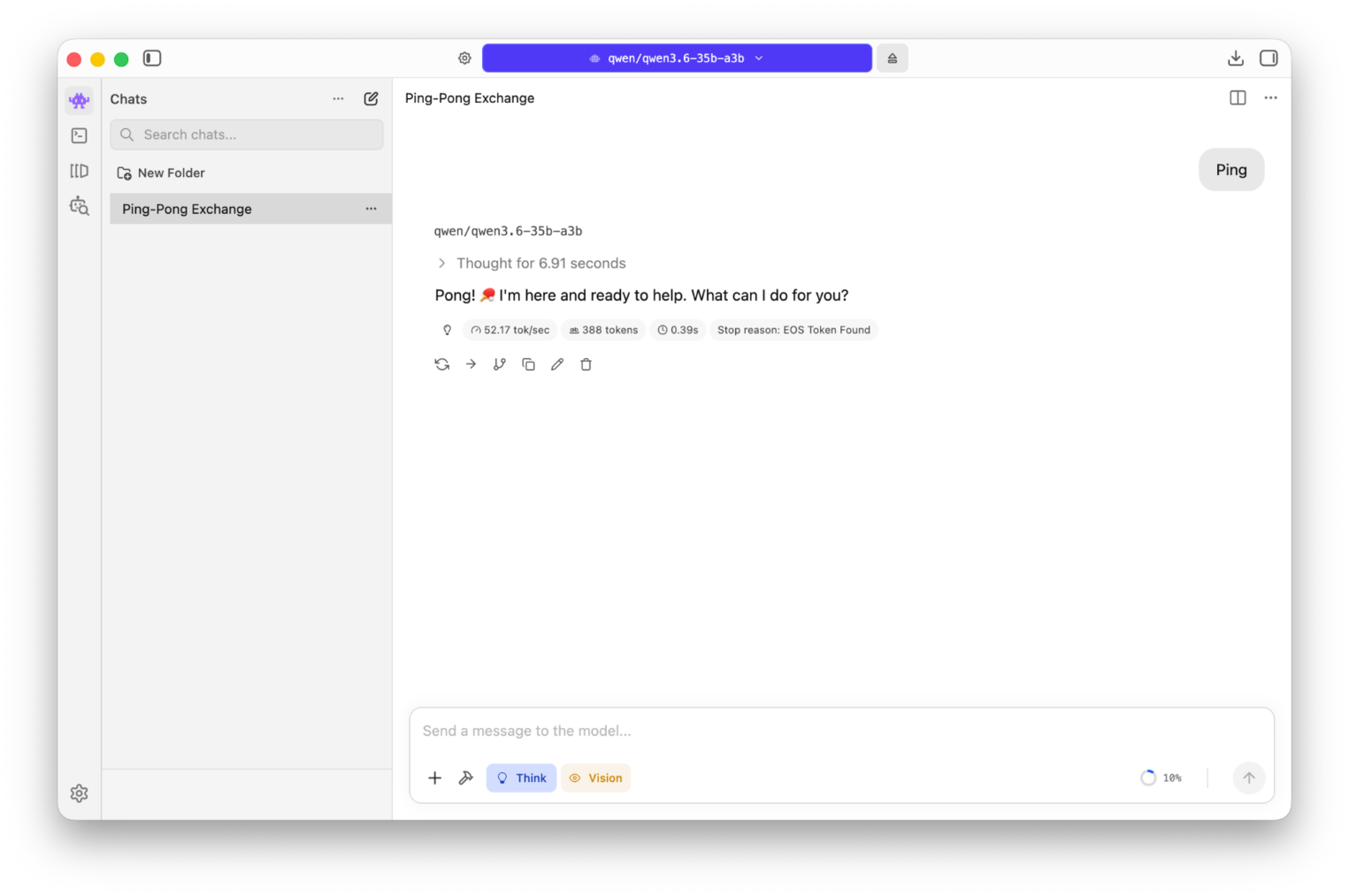Expand the Thought for 6.91 seconds section
The height and width of the screenshot is (896, 1349).
531,264
